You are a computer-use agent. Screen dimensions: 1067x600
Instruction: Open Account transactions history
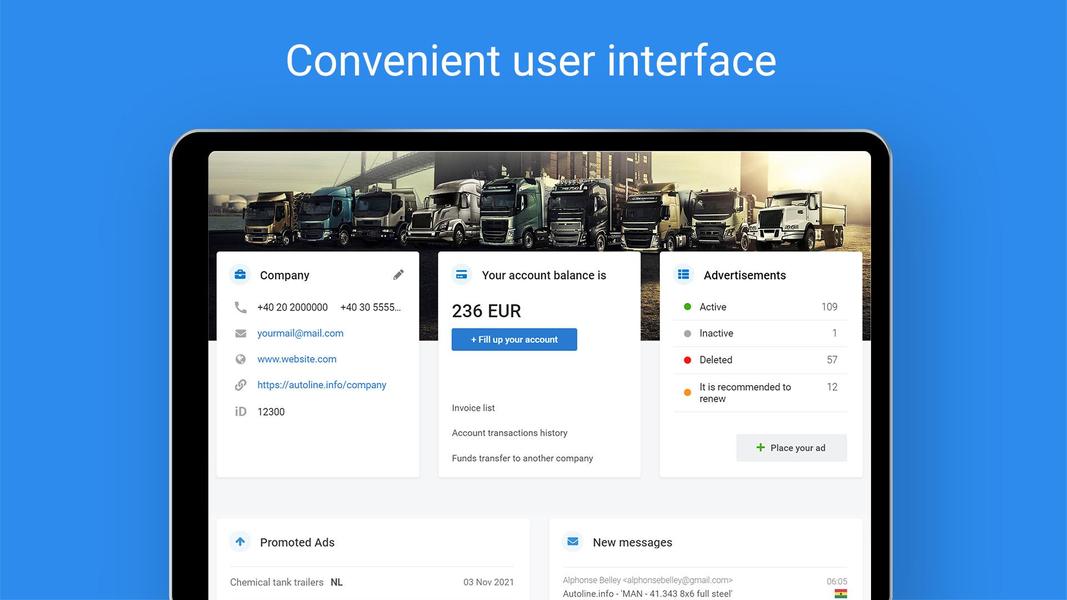(510, 433)
